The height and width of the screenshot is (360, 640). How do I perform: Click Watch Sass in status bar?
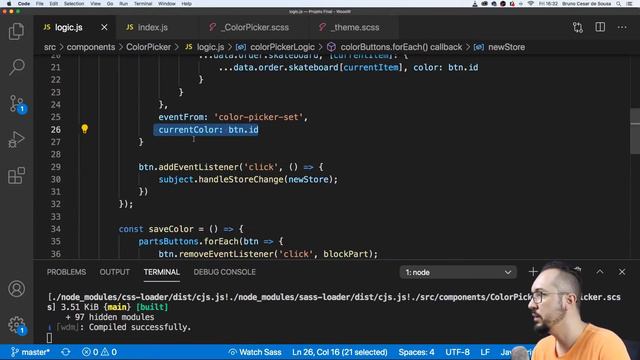(255, 352)
